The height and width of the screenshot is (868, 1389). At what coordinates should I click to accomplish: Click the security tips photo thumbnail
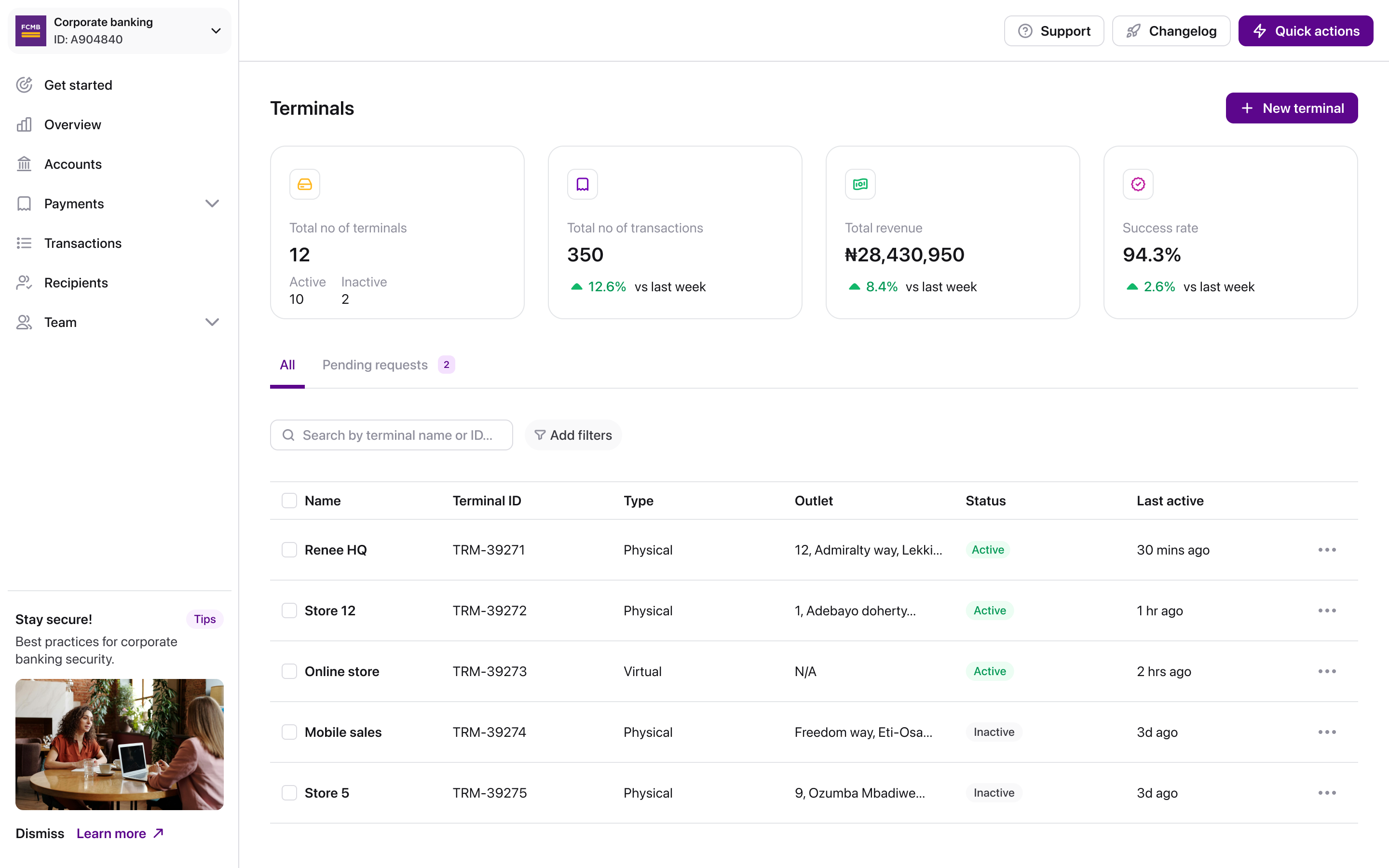(x=120, y=745)
